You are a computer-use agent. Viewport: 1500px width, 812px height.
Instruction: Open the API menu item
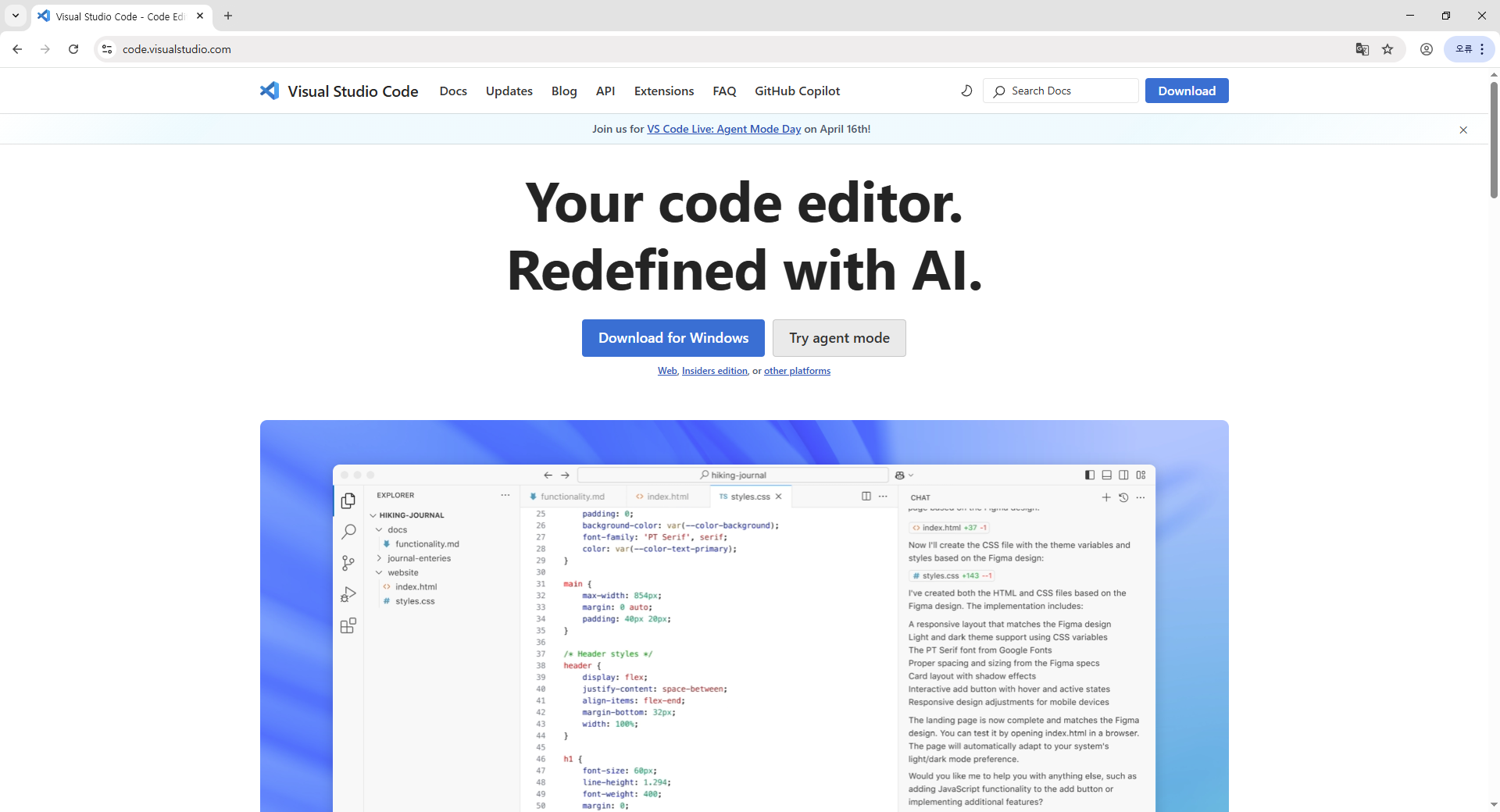click(605, 91)
